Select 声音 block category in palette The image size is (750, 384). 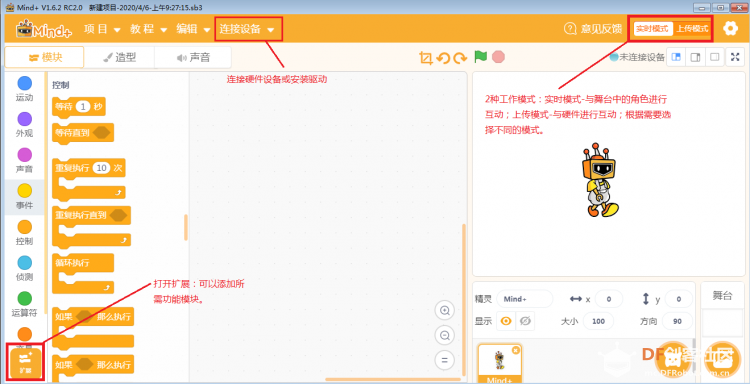click(24, 161)
